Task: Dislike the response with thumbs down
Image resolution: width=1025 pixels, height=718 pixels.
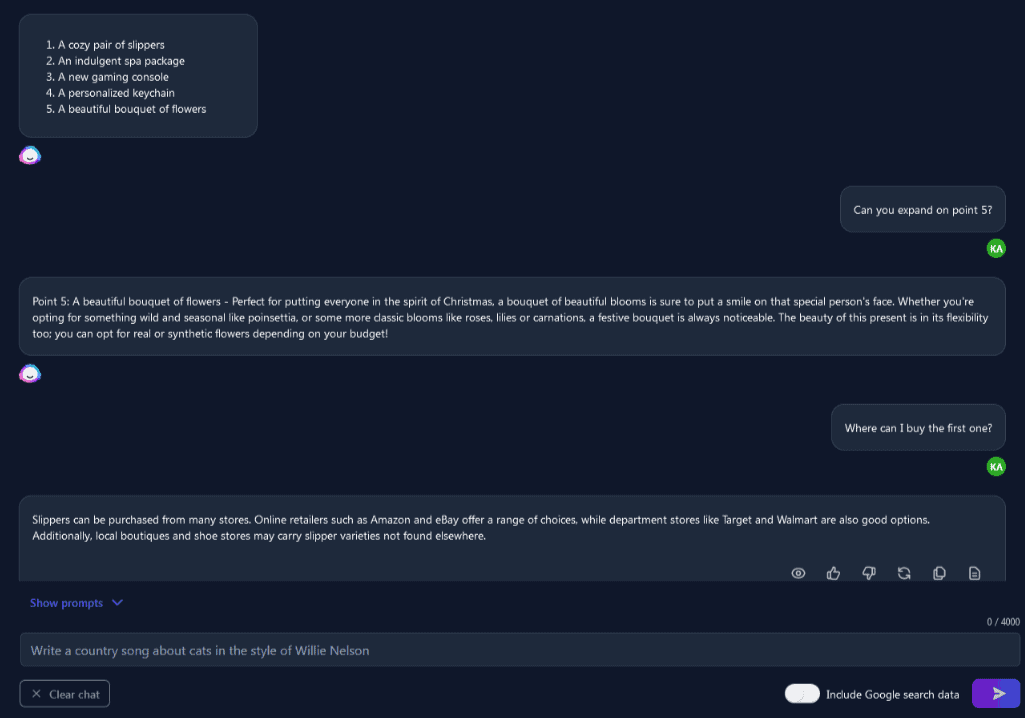Action: point(869,573)
